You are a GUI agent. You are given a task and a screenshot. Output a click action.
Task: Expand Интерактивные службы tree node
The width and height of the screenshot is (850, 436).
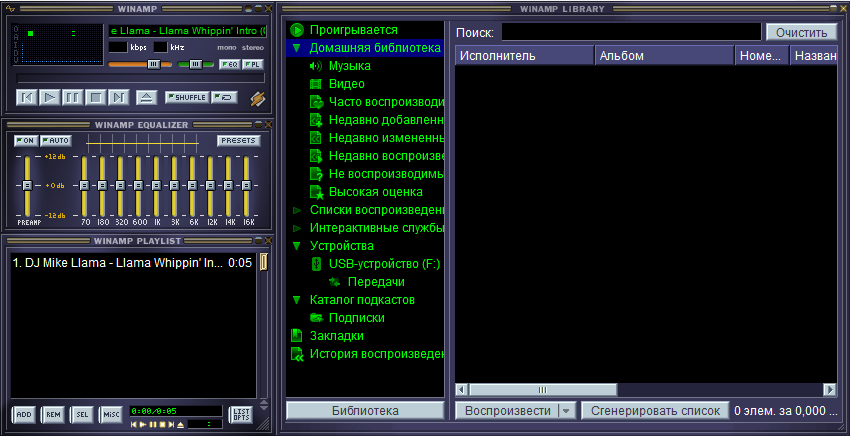click(x=297, y=228)
